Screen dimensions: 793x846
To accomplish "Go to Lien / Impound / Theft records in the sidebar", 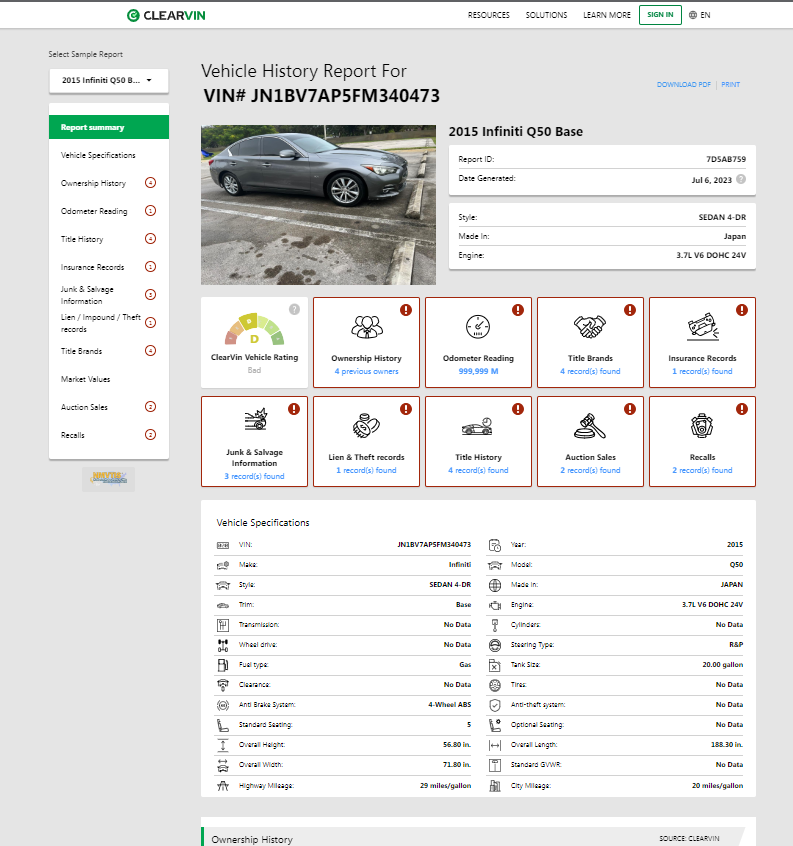I will (x=101, y=323).
